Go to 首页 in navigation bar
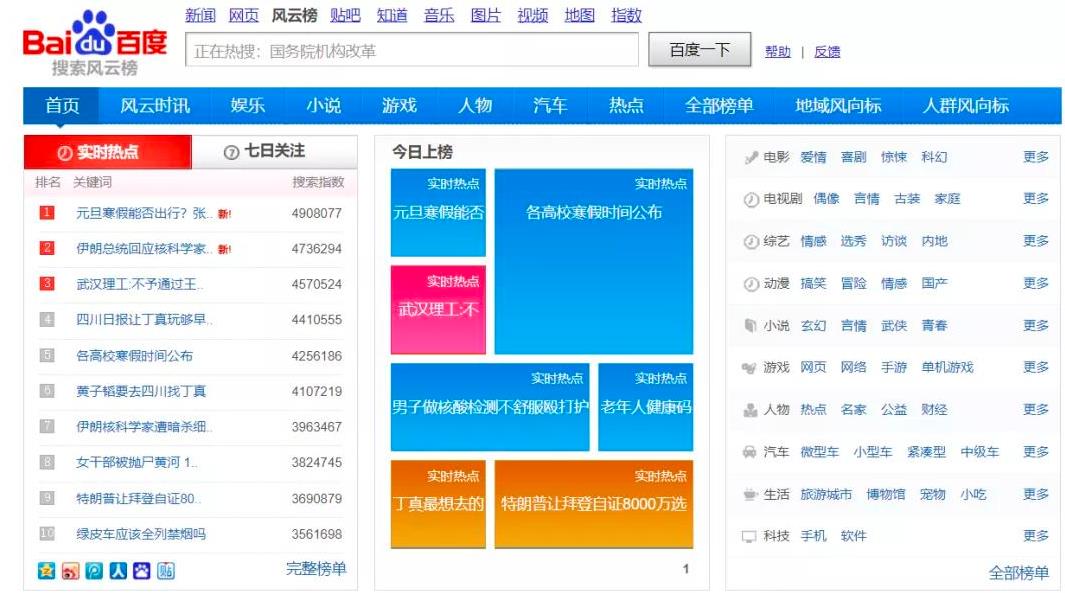The image size is (1065, 593). 62,105
